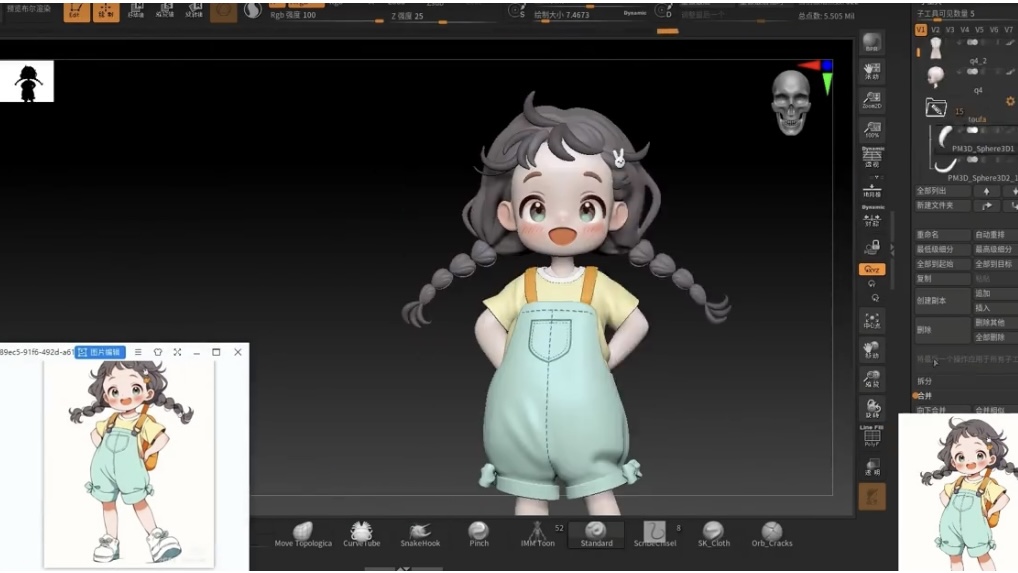Image resolution: width=1018 pixels, height=573 pixels.
Task: Open the toufa subtool folder
Action: [937, 108]
